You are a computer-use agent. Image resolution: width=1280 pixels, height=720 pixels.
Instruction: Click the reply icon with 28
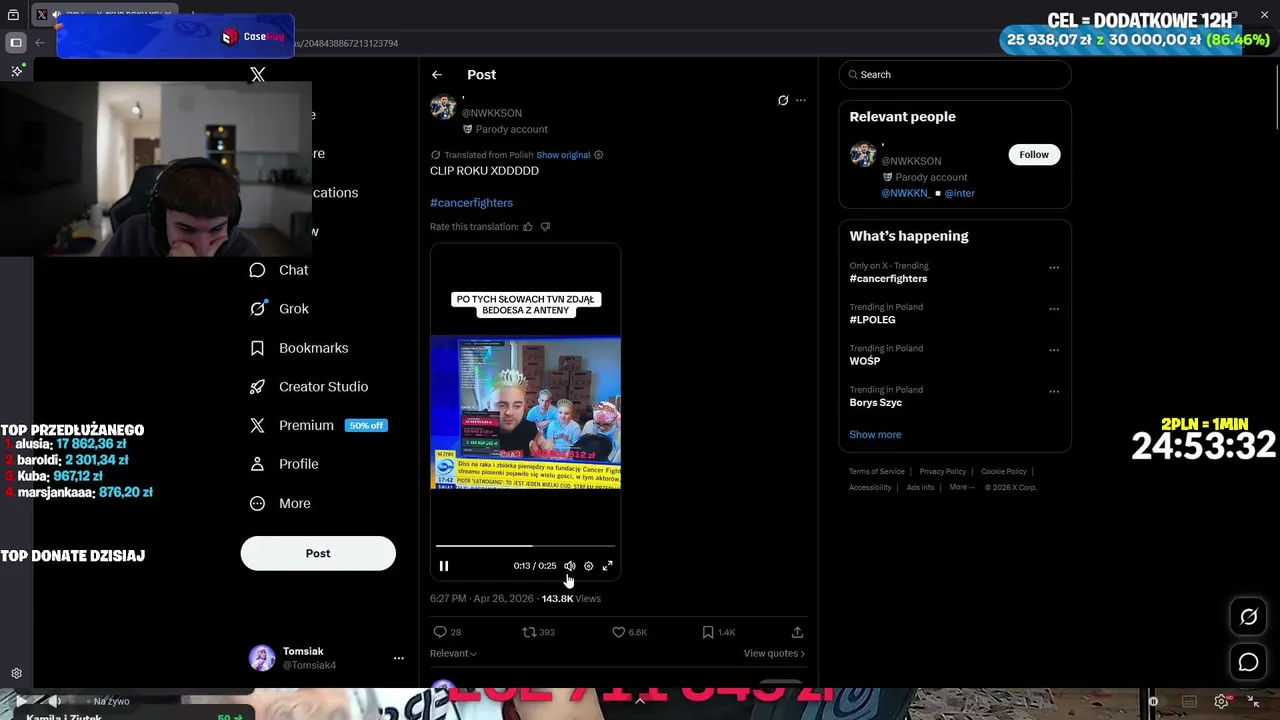click(x=447, y=632)
